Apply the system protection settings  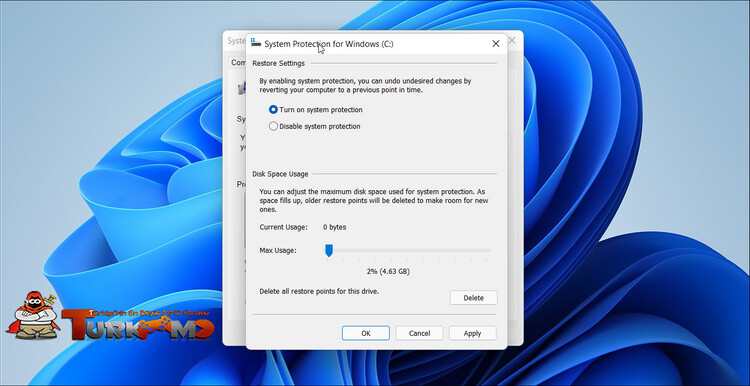(473, 333)
